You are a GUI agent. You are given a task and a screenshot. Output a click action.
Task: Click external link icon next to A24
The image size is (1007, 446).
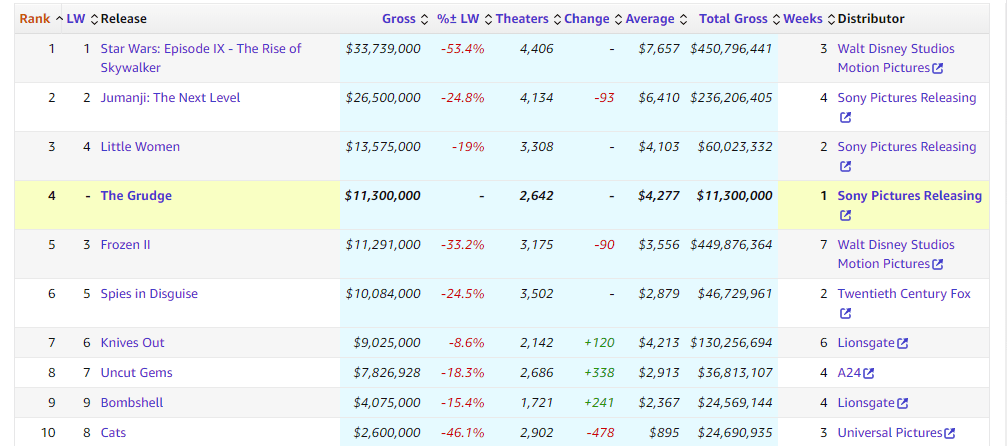coord(868,373)
